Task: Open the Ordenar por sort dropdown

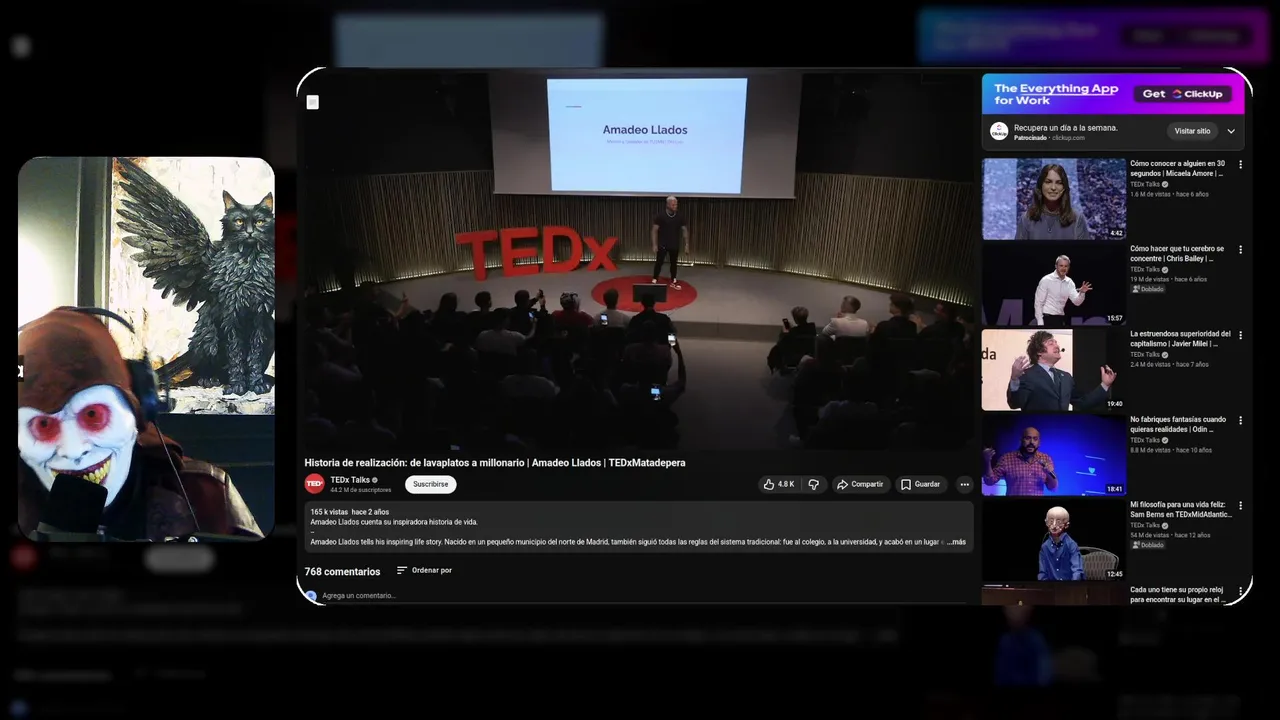Action: (424, 570)
